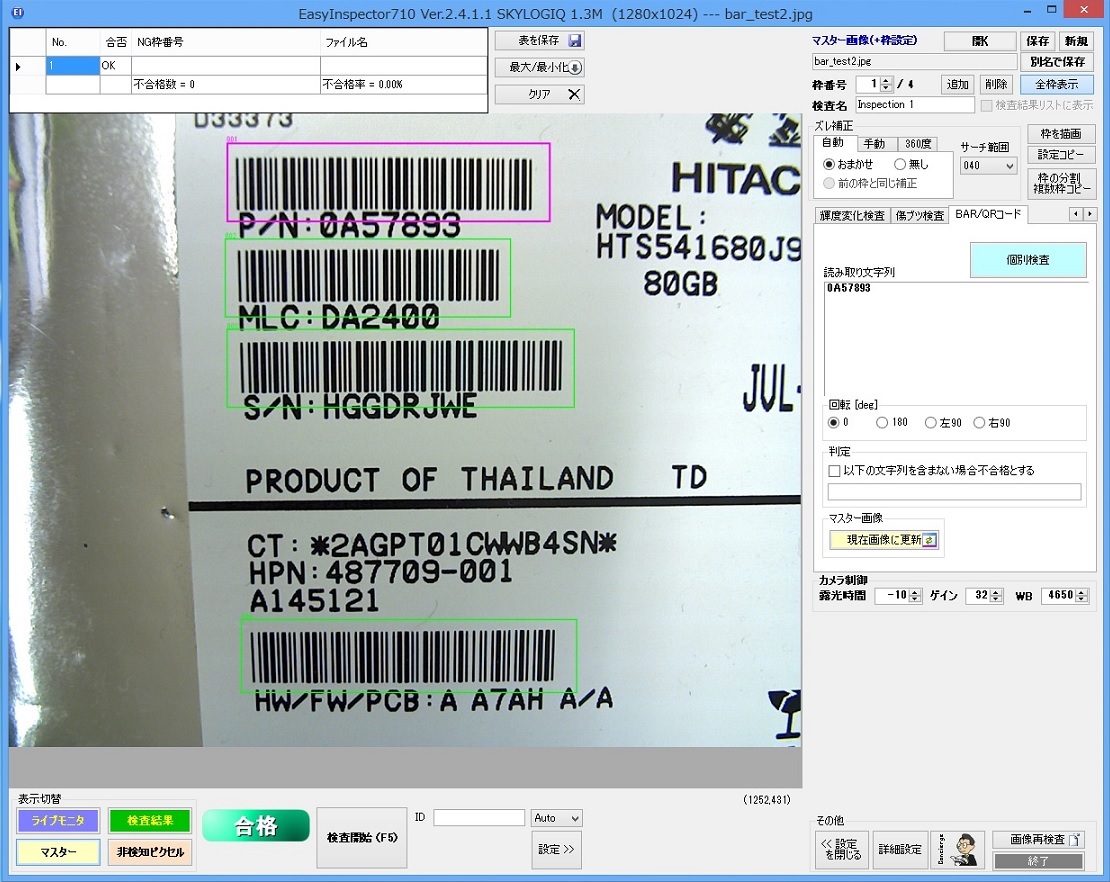Edit the 検査名 Inspection 1 field
The image size is (1110, 882).
(x=915, y=105)
